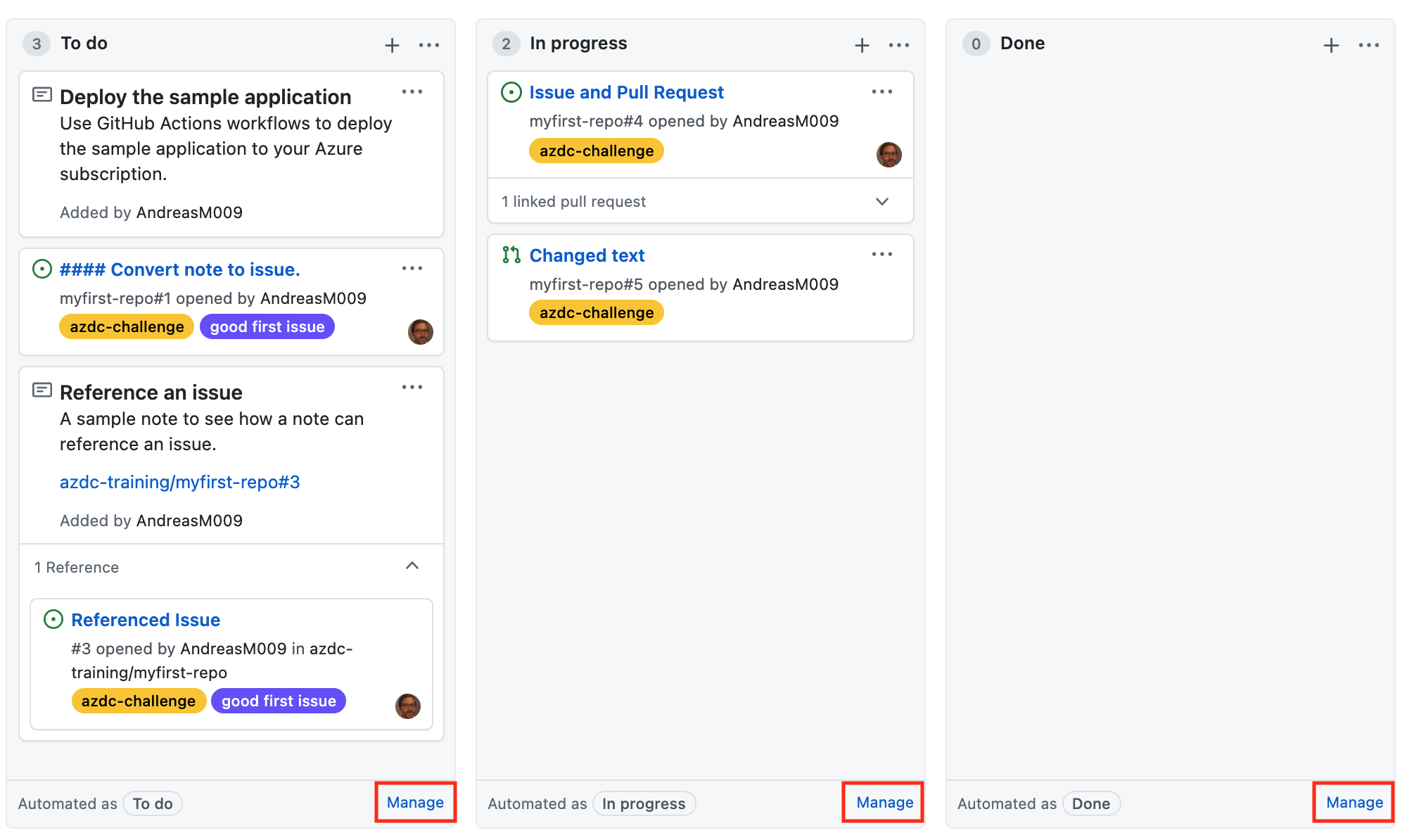
Task: Click Manage under the Done column
Action: point(1353,802)
